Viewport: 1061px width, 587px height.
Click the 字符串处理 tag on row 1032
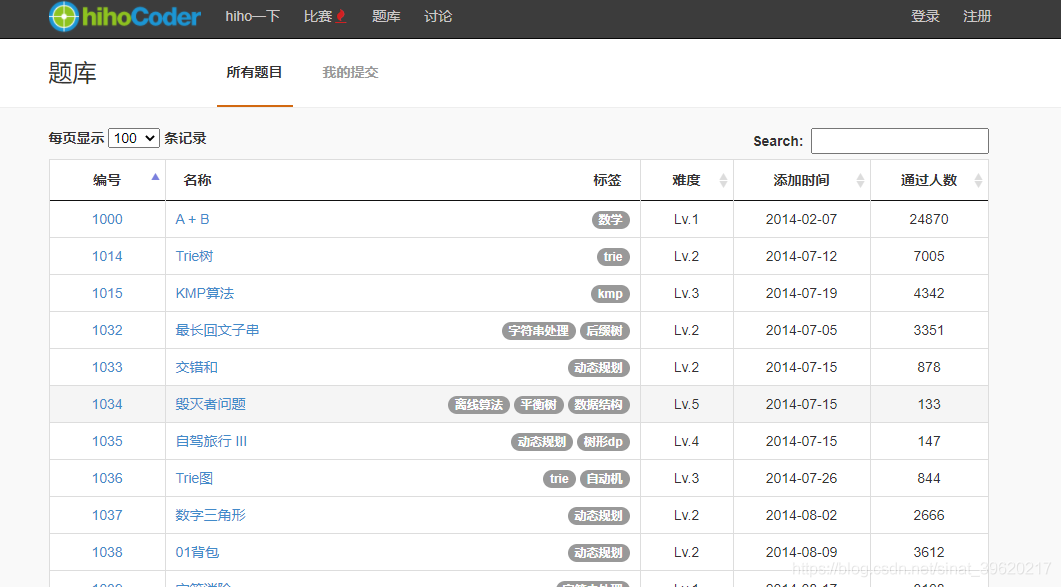coord(539,330)
